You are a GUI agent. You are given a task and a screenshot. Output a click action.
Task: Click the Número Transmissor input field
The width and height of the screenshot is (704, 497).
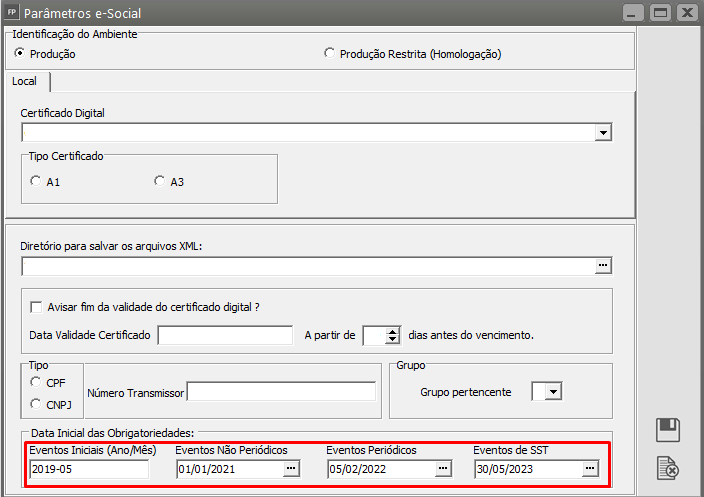pyautogui.click(x=281, y=392)
